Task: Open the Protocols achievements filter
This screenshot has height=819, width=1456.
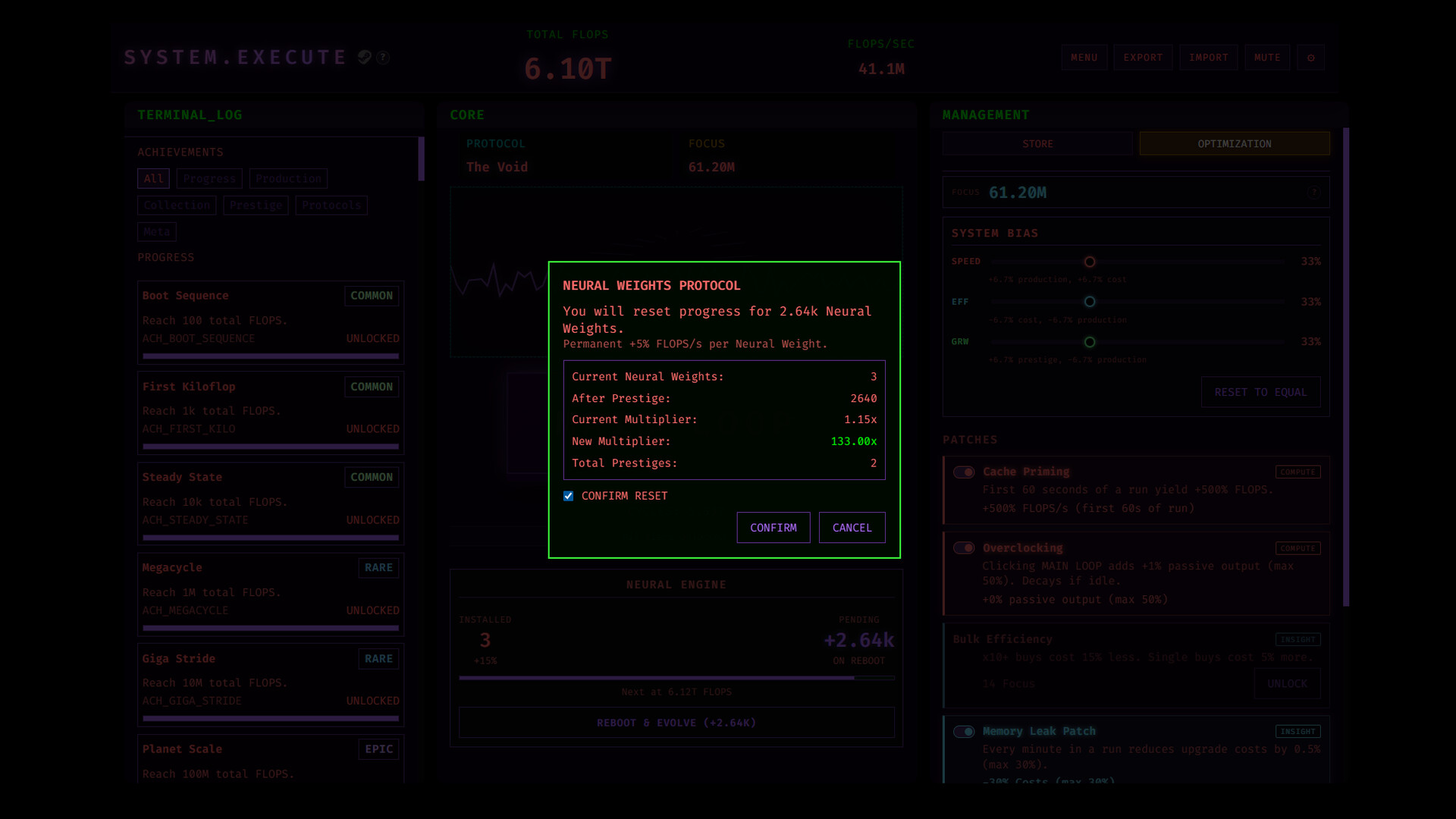Action: (331, 205)
